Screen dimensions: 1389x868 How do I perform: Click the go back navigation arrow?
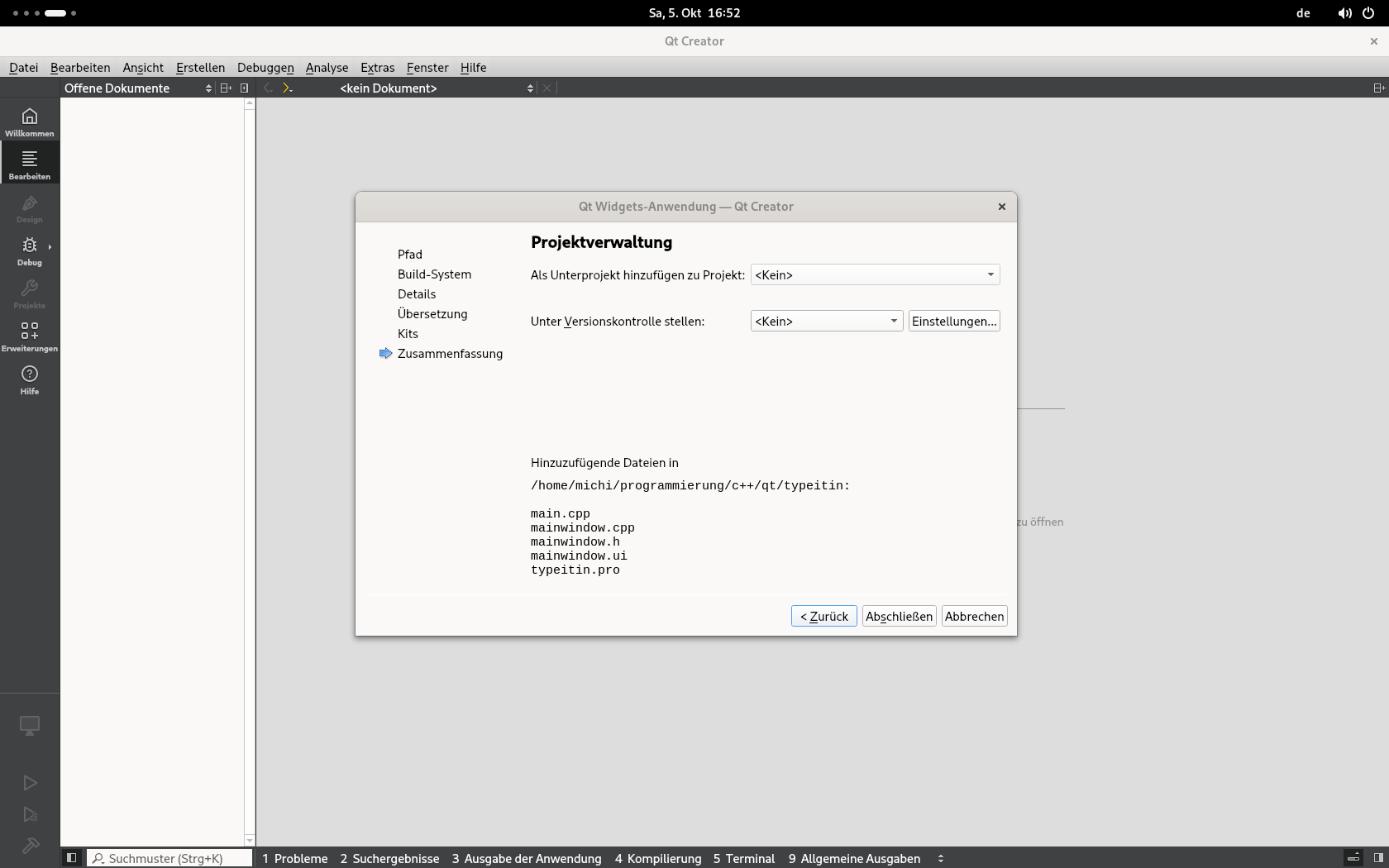click(x=268, y=88)
